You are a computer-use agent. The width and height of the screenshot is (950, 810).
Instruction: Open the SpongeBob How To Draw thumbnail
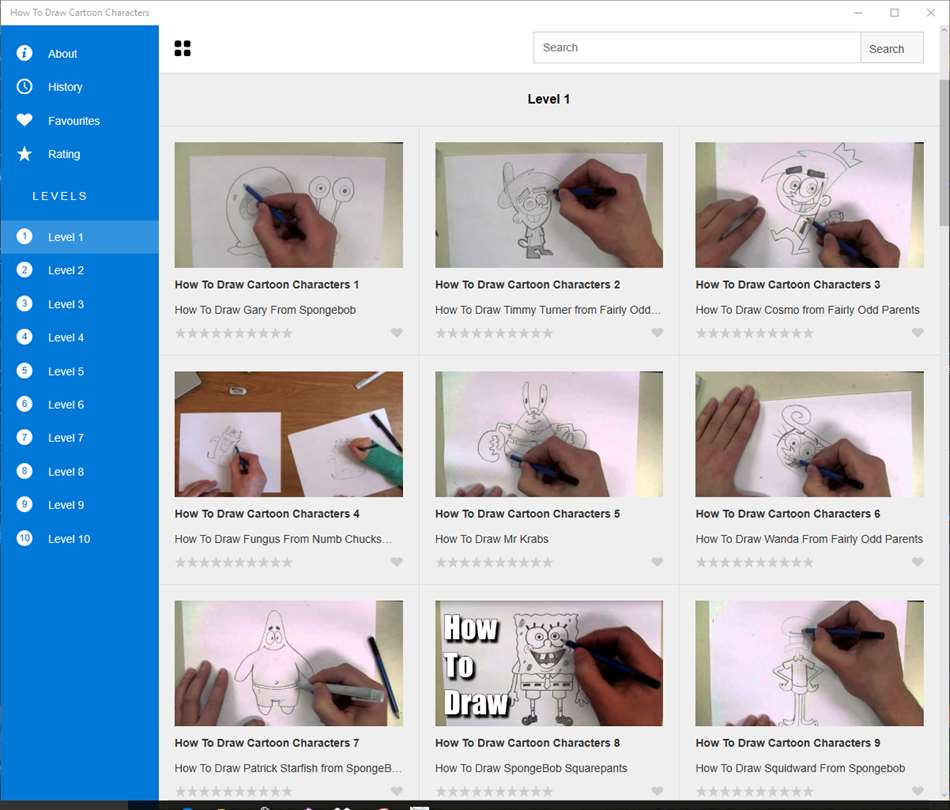pyautogui.click(x=549, y=663)
